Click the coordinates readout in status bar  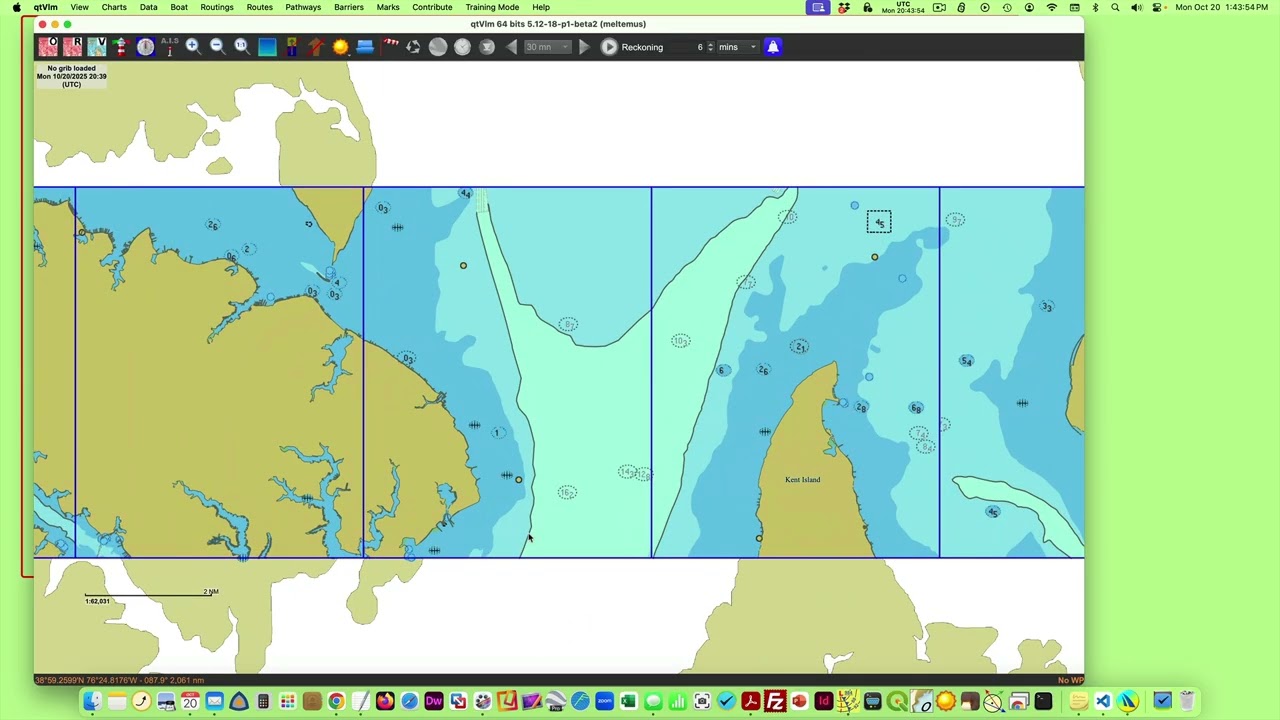[x=120, y=680]
